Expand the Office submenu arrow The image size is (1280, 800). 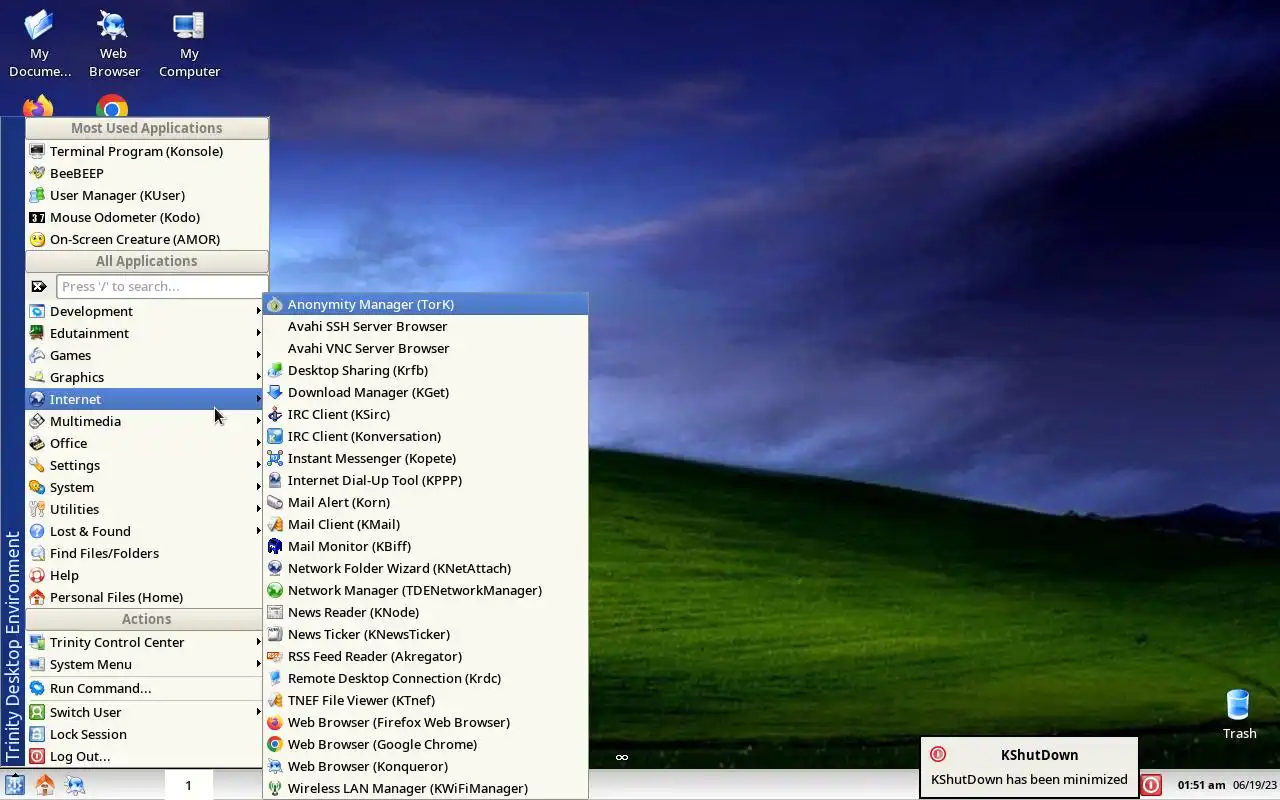pyautogui.click(x=259, y=443)
